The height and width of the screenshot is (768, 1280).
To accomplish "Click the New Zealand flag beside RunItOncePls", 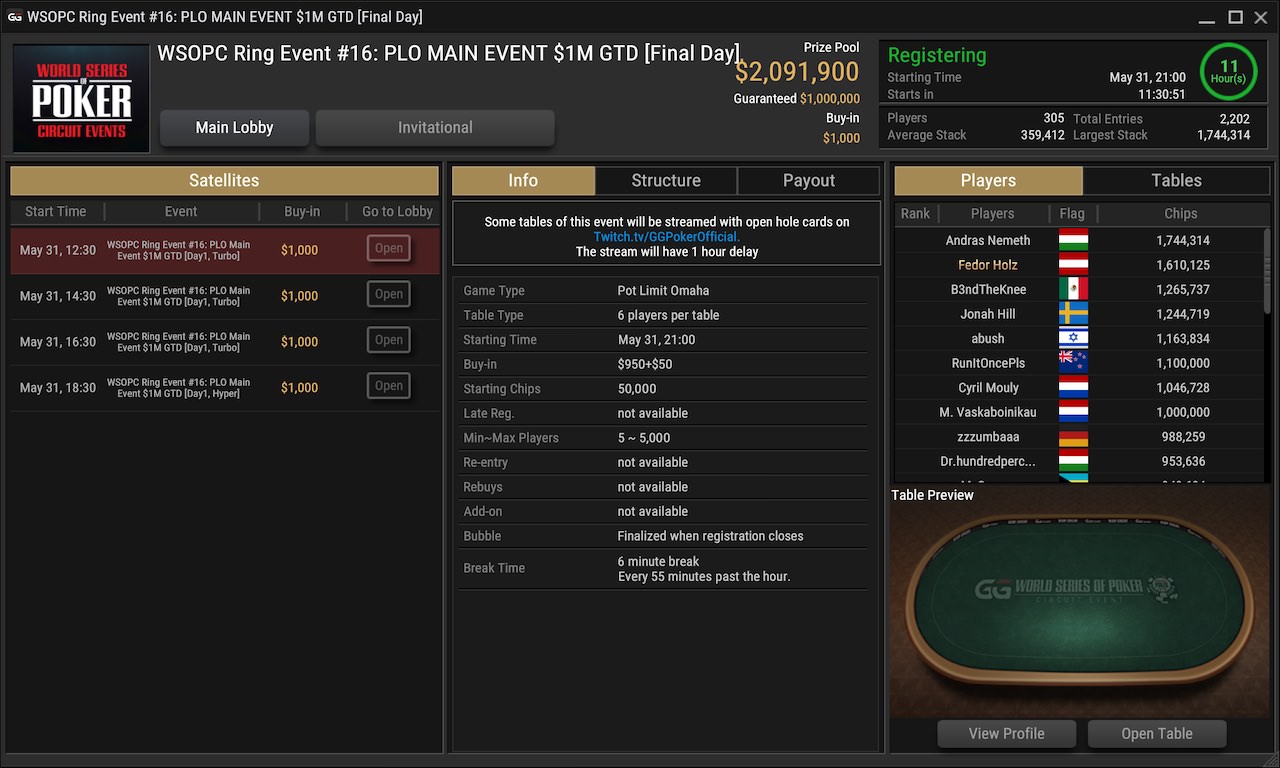I will point(1073,363).
